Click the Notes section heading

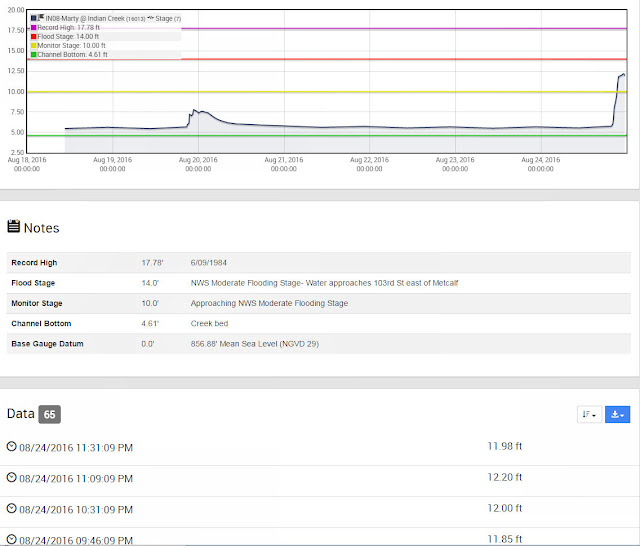point(41,228)
